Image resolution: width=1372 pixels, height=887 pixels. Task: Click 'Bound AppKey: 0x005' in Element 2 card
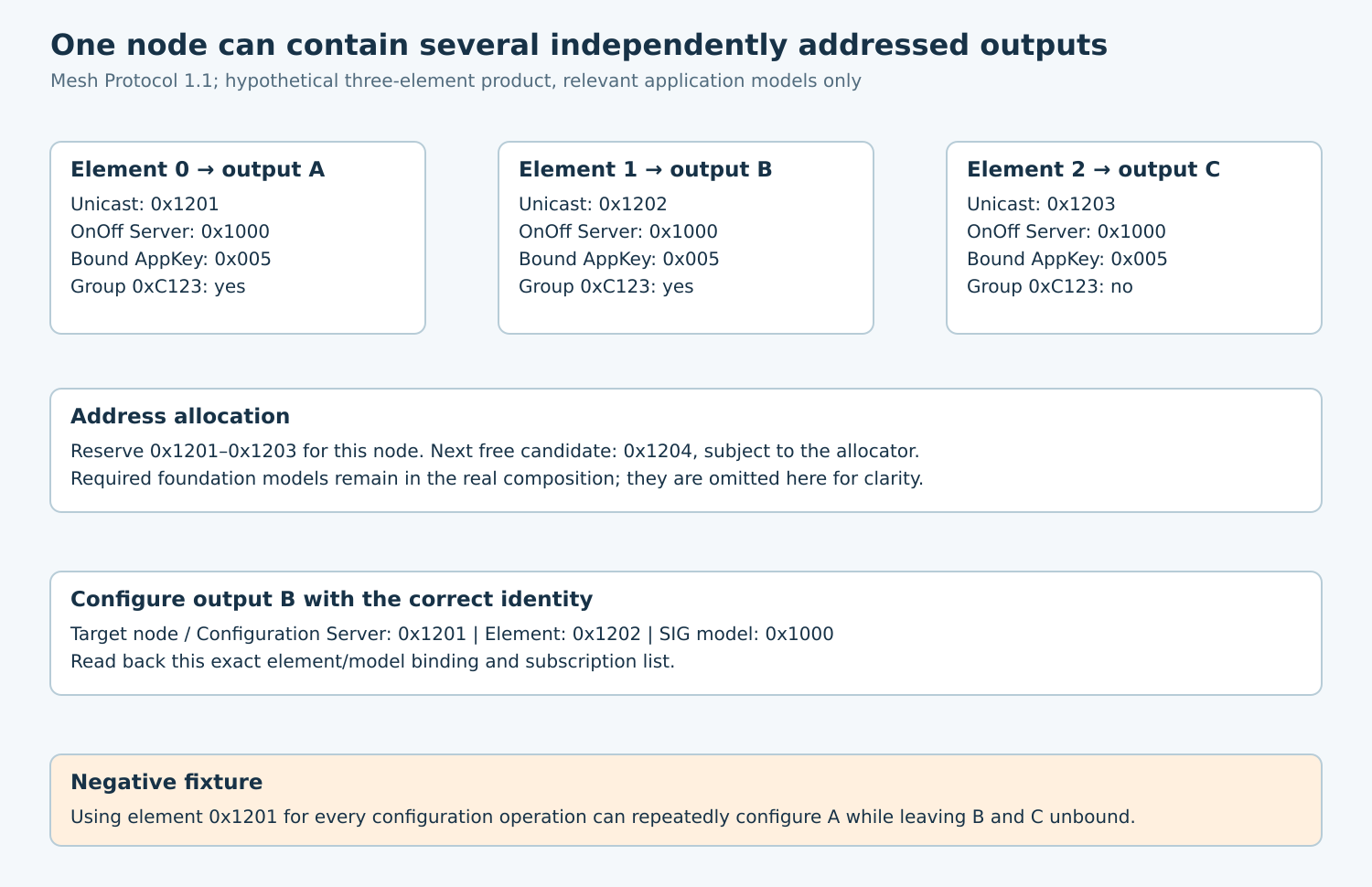(1067, 259)
